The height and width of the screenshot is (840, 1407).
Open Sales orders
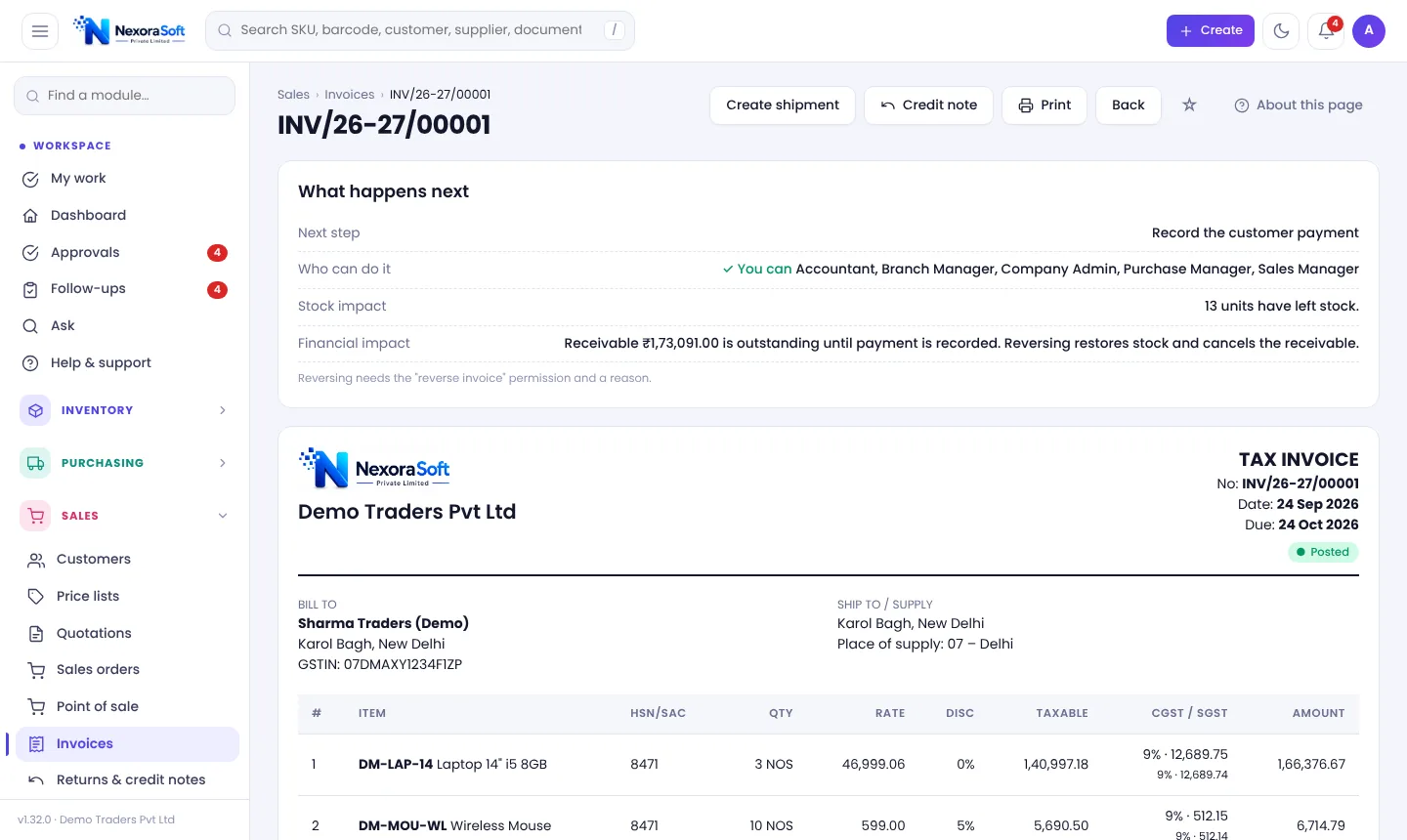coord(127,670)
